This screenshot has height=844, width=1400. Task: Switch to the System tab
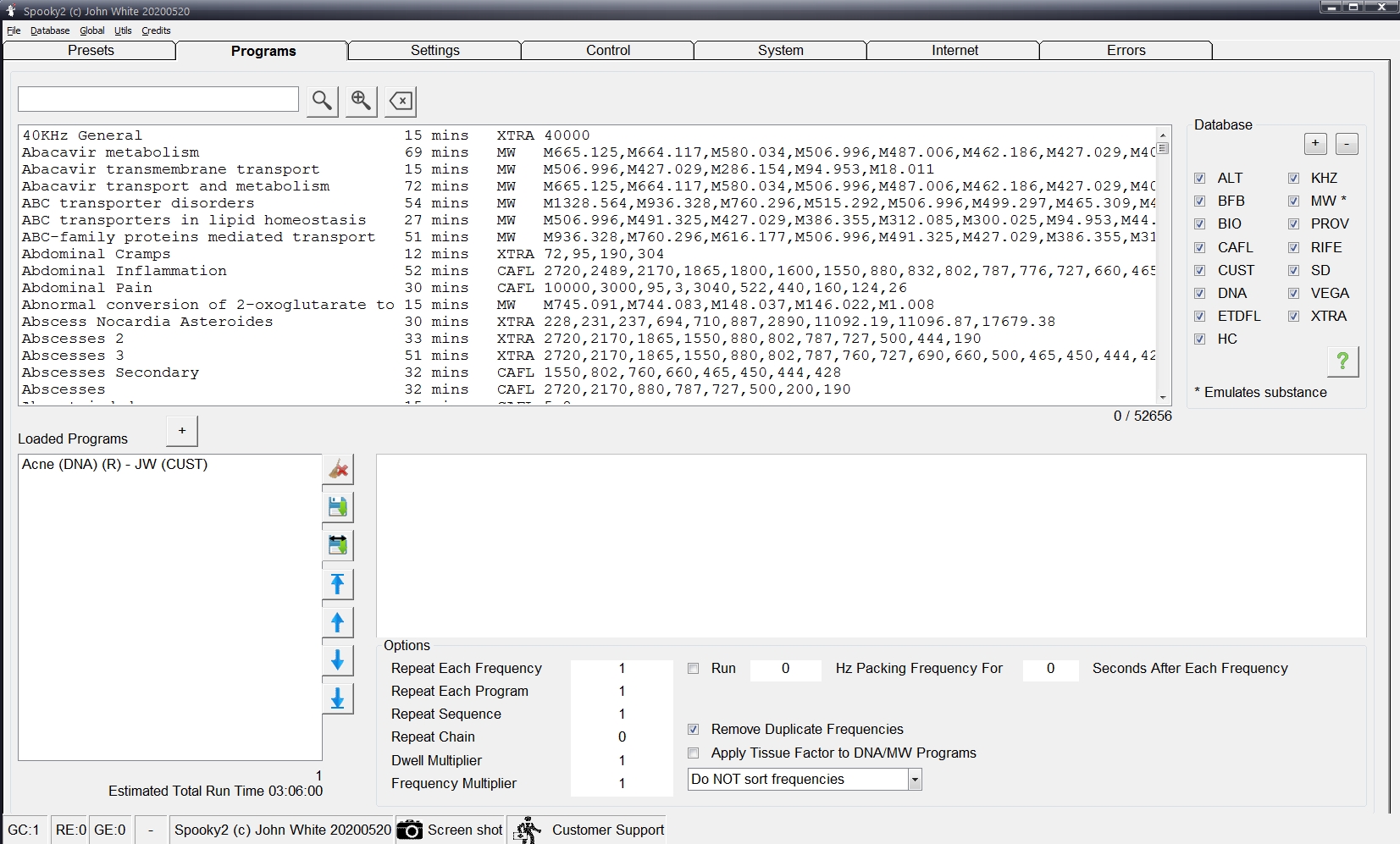(x=781, y=50)
